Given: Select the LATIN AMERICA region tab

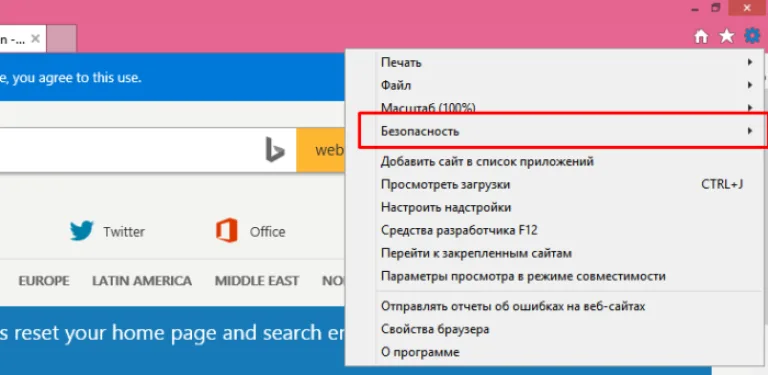Looking at the screenshot, I should tap(142, 281).
